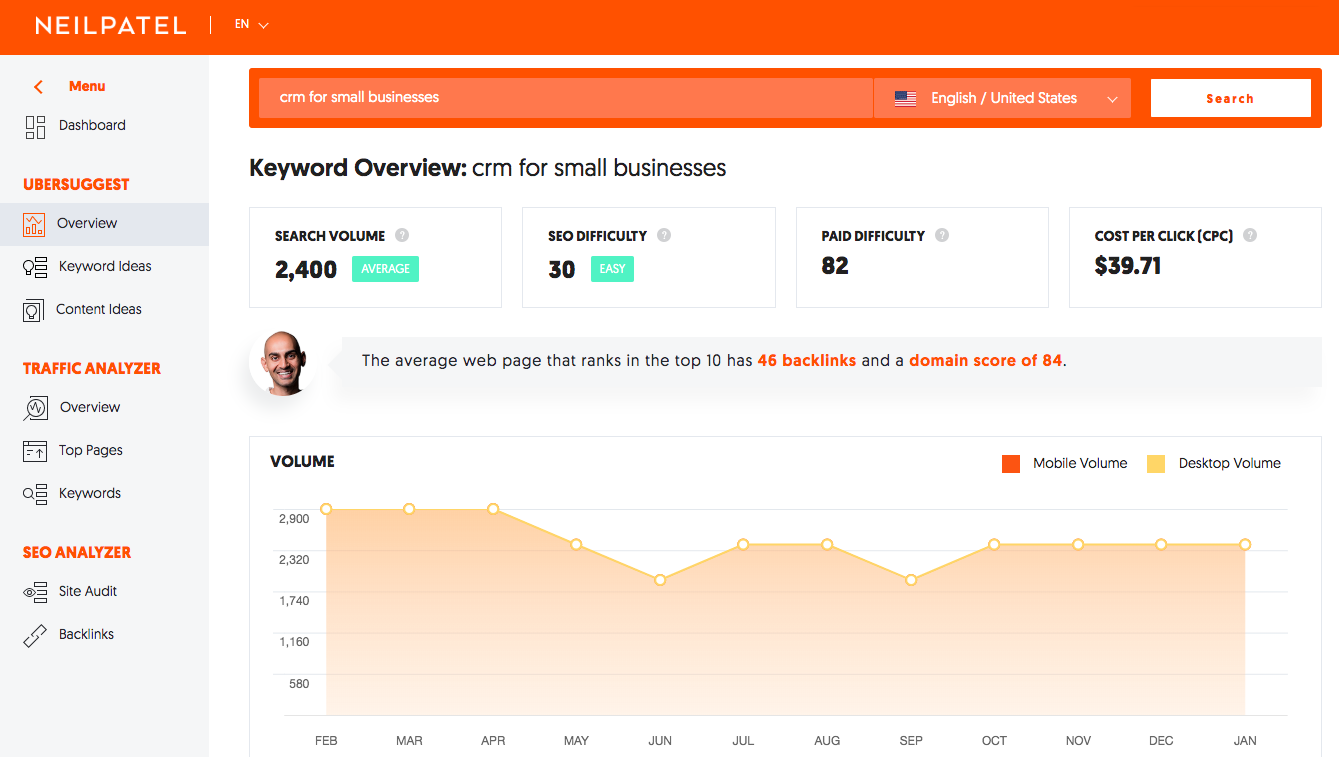Click the Traffic Analyzer Overview icon
Screen dimensions: 1339x757
pos(35,408)
